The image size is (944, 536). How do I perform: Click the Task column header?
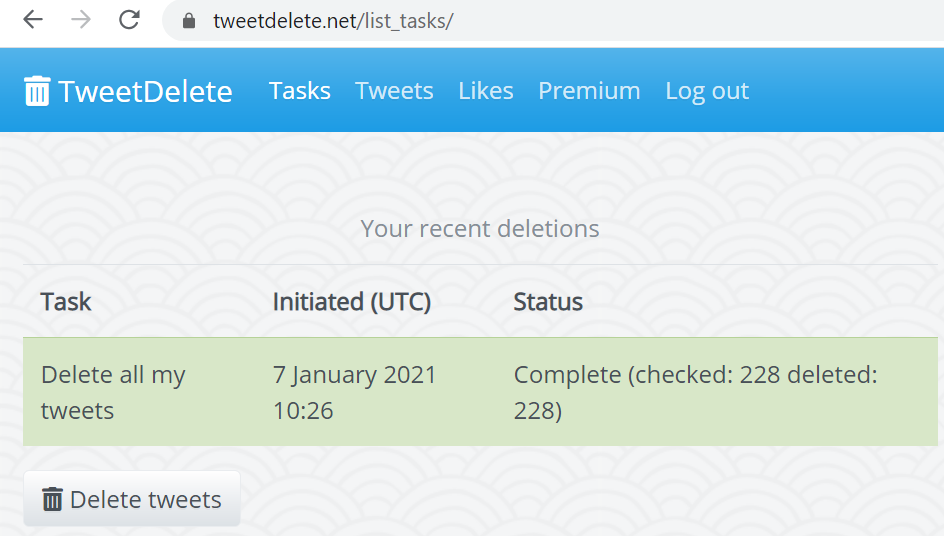pyautogui.click(x=66, y=302)
